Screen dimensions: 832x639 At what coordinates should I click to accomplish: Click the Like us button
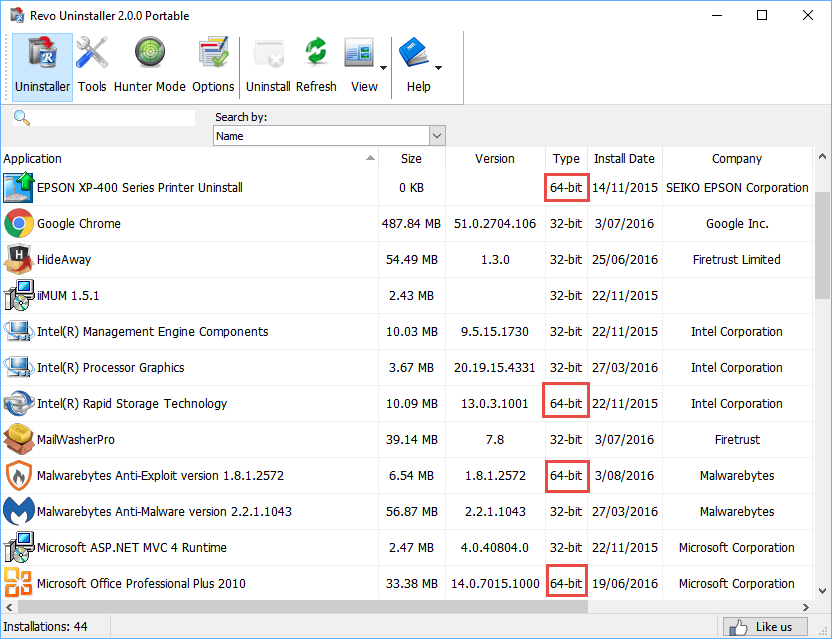[765, 627]
